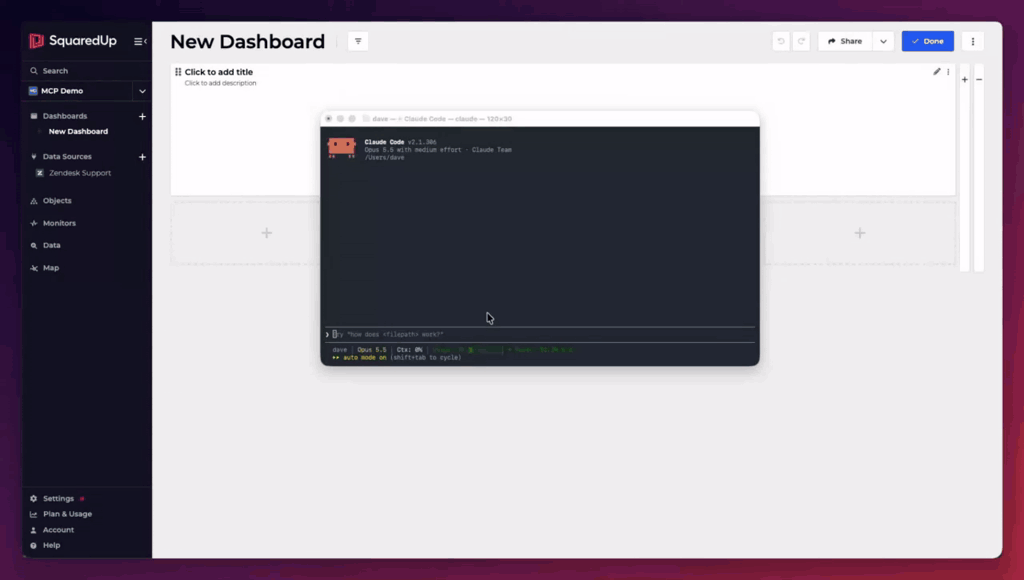Expand the Data Sources section
The height and width of the screenshot is (580, 1024).
click(x=67, y=157)
